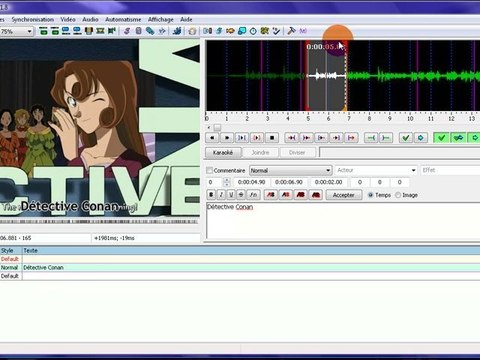The height and width of the screenshot is (360, 480).
Task: Jump video to start of subtitle icon
Action: point(44,31)
